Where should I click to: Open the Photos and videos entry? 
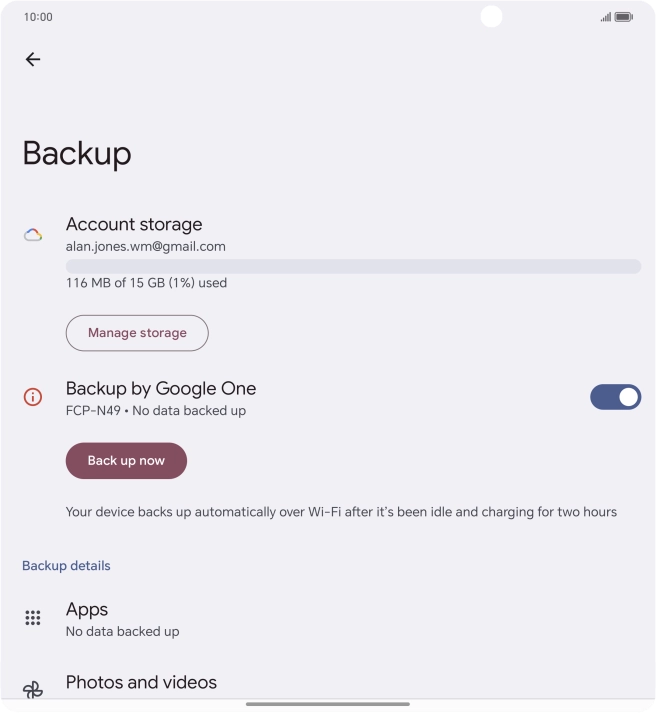click(141, 683)
